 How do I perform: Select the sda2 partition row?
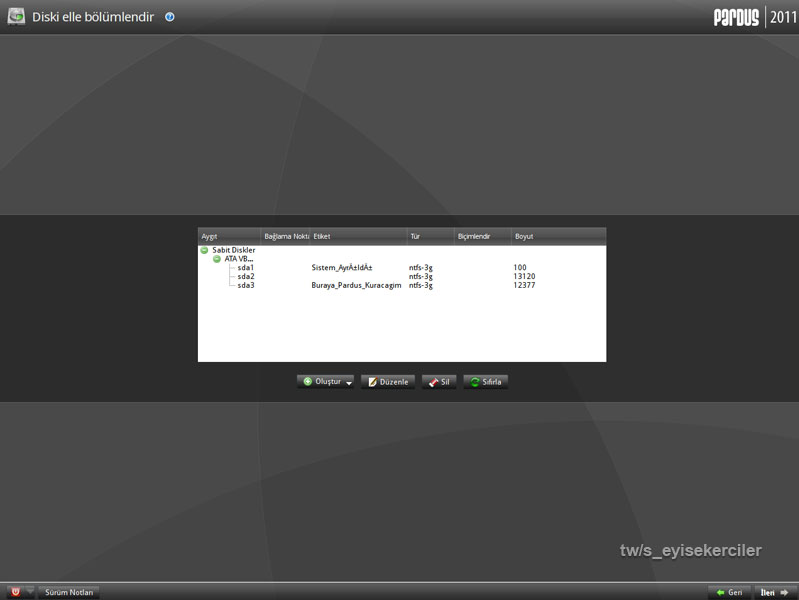(402, 276)
